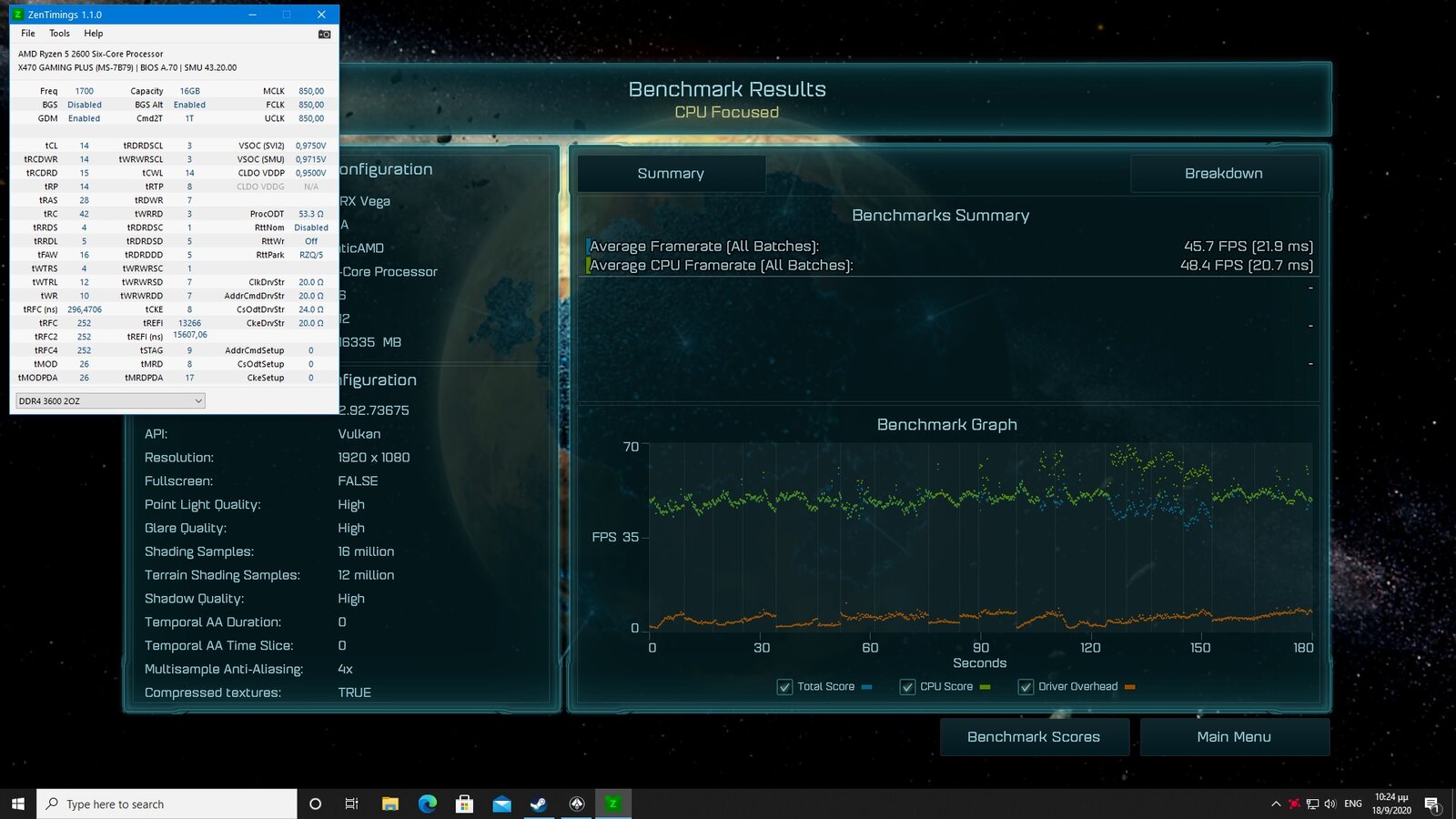1456x819 pixels.
Task: Click the tREFI value 13266
Action: point(190,323)
